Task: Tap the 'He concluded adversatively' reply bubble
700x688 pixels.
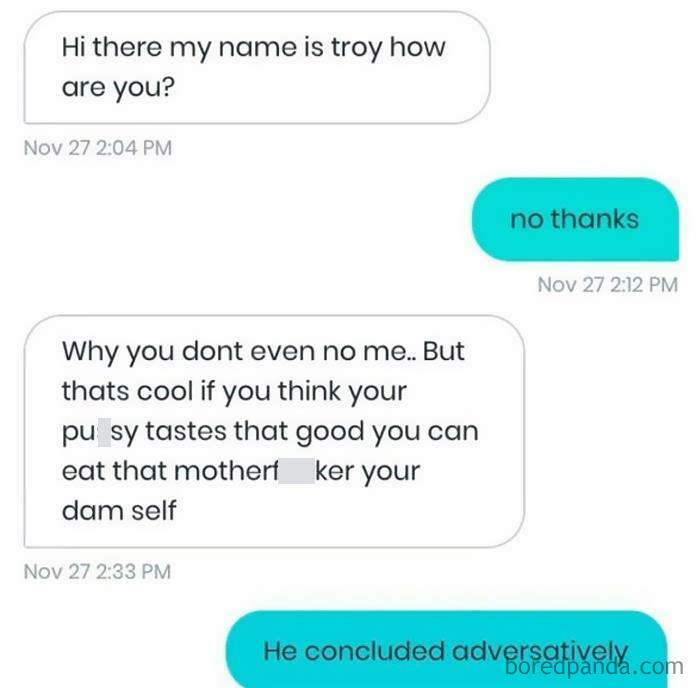Action: coord(446,650)
